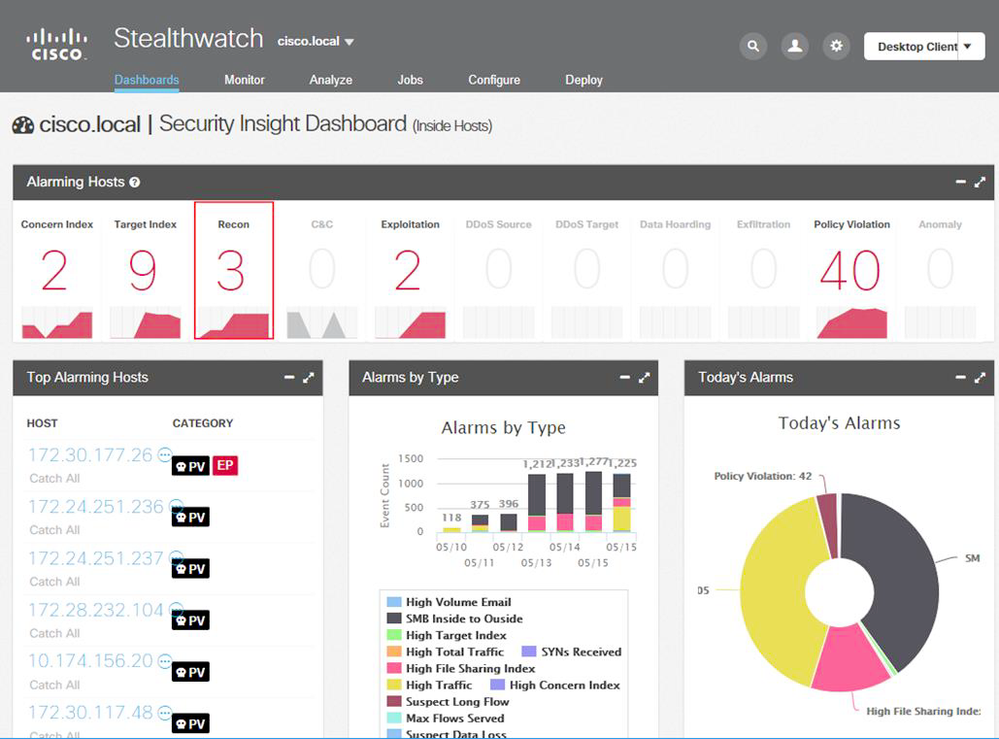Open options ellipsis for host 172.30.117.48
The width and height of the screenshot is (999, 739).
[164, 712]
